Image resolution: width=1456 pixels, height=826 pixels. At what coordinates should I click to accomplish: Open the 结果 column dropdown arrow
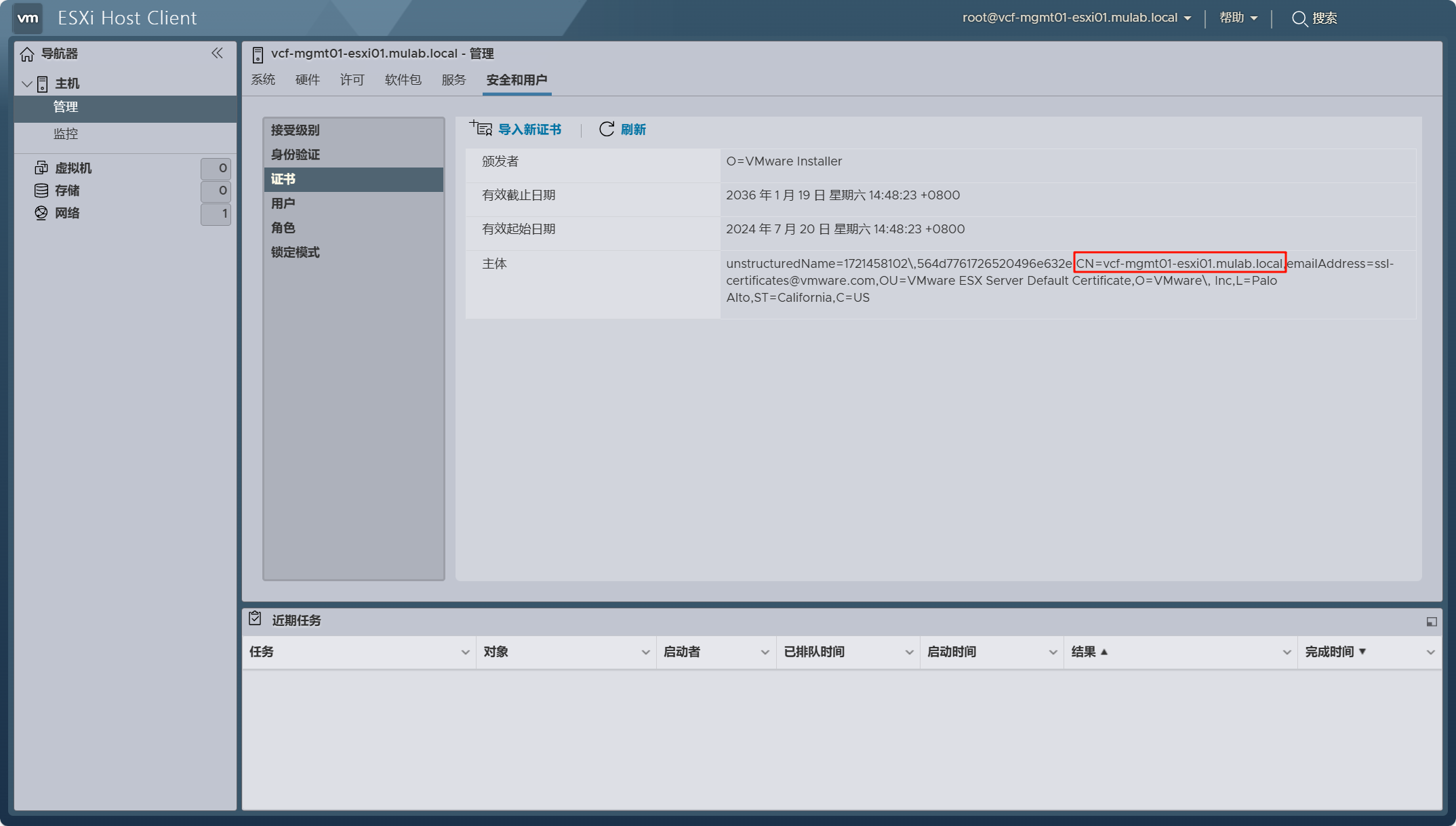tap(1287, 652)
